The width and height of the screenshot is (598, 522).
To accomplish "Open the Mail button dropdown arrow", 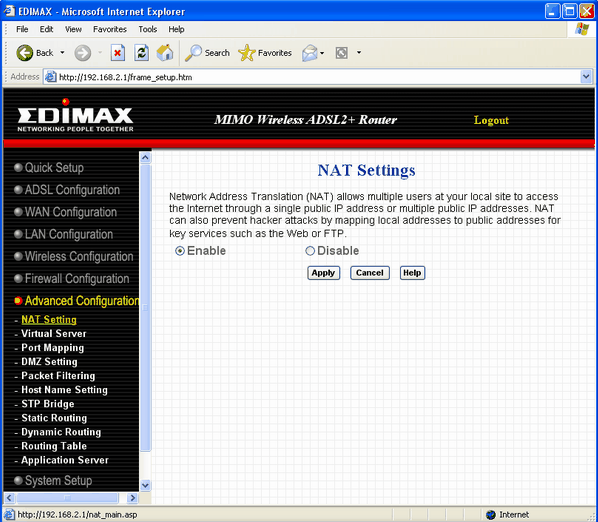I will click(x=322, y=53).
